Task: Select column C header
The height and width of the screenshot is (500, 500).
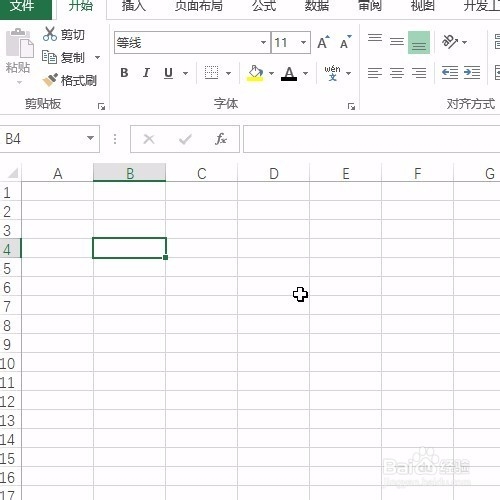Action: [x=202, y=173]
